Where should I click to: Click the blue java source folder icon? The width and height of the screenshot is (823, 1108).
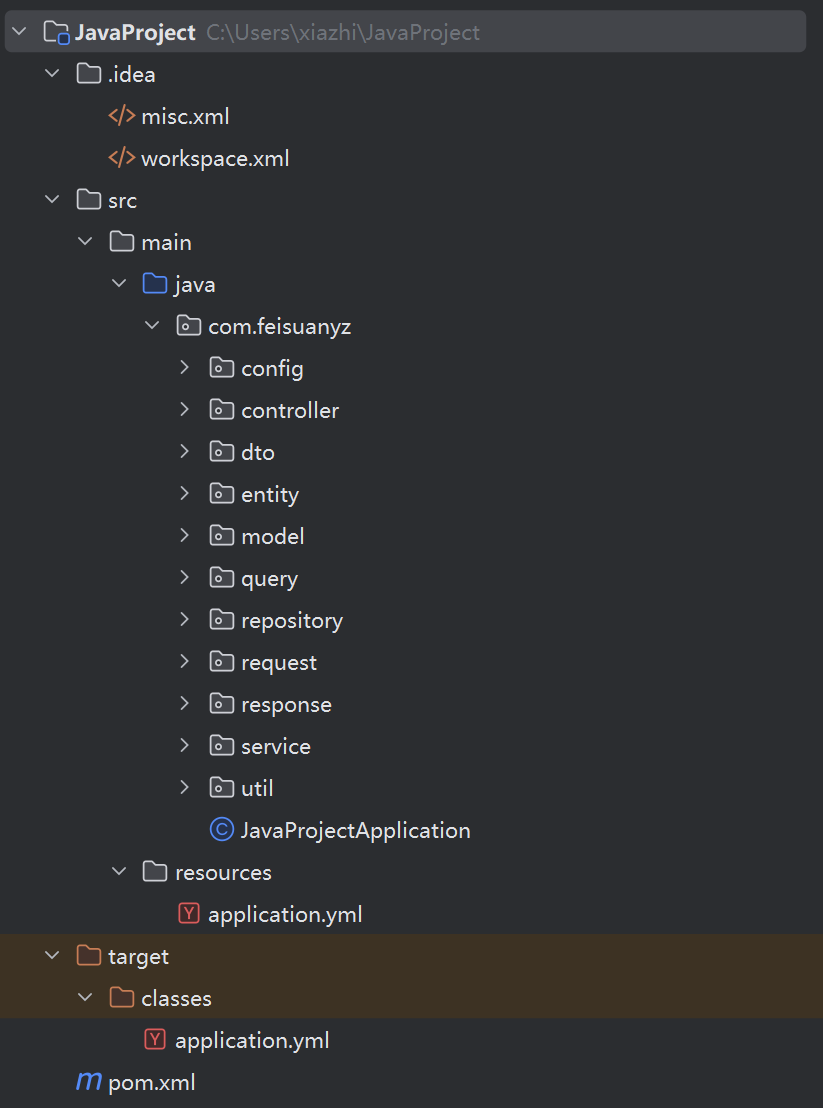(x=155, y=284)
